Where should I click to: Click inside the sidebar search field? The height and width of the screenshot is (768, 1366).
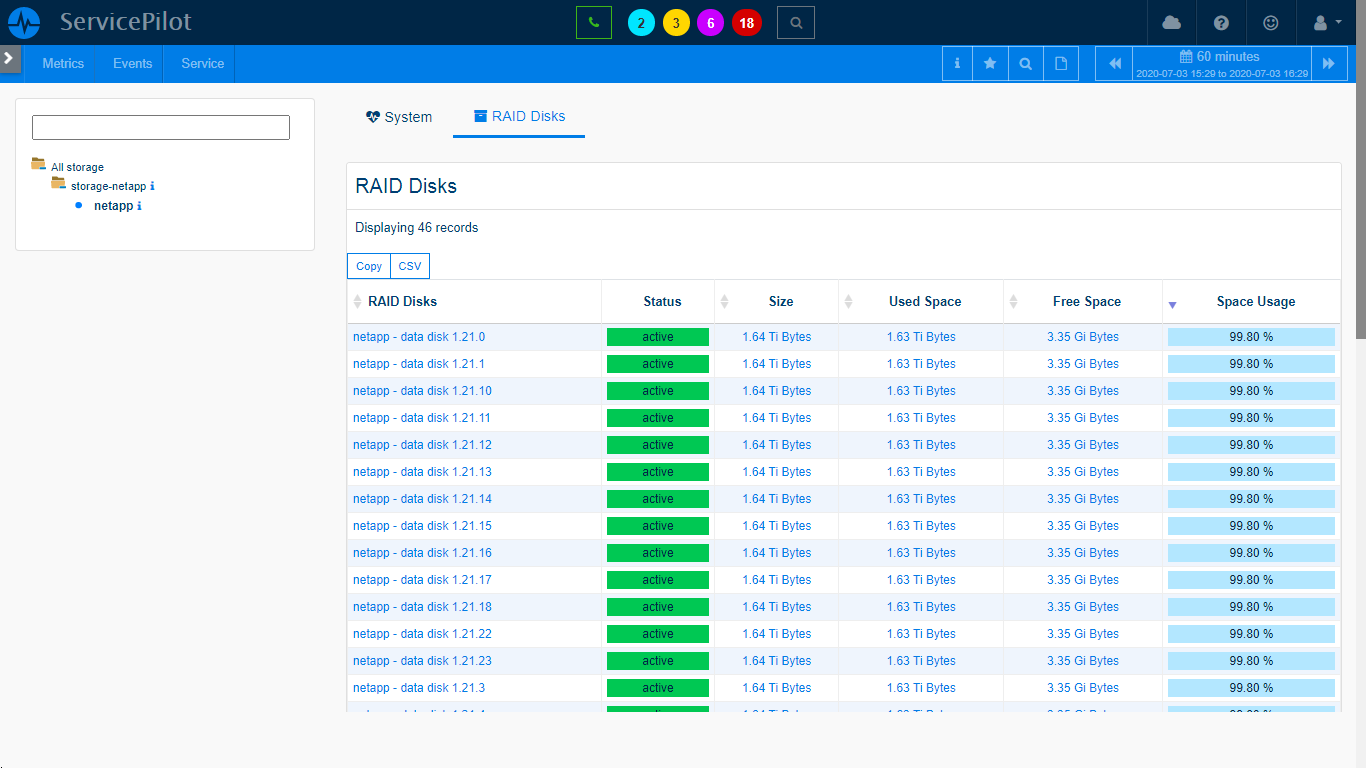[160, 127]
